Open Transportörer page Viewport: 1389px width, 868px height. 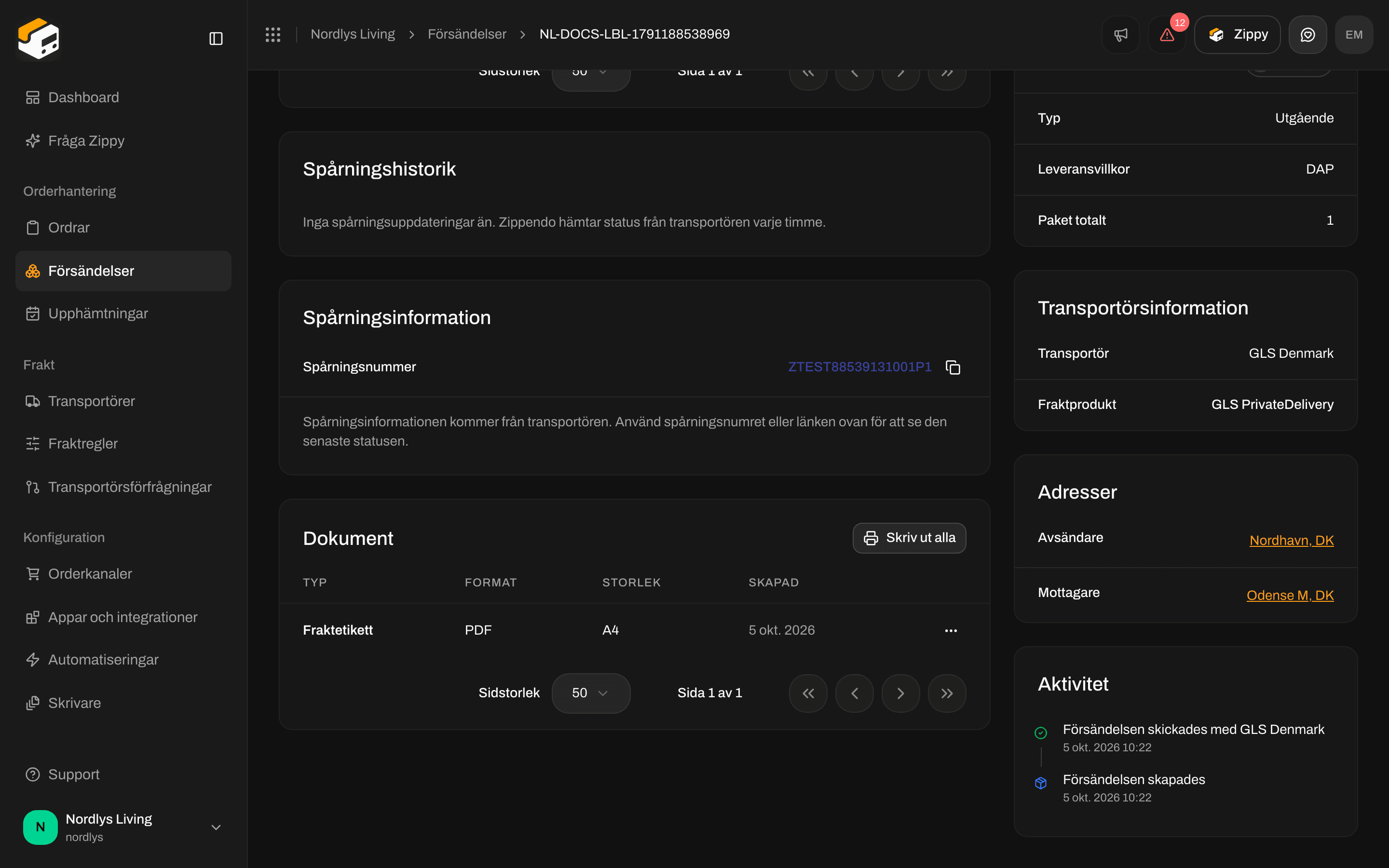coord(123,401)
